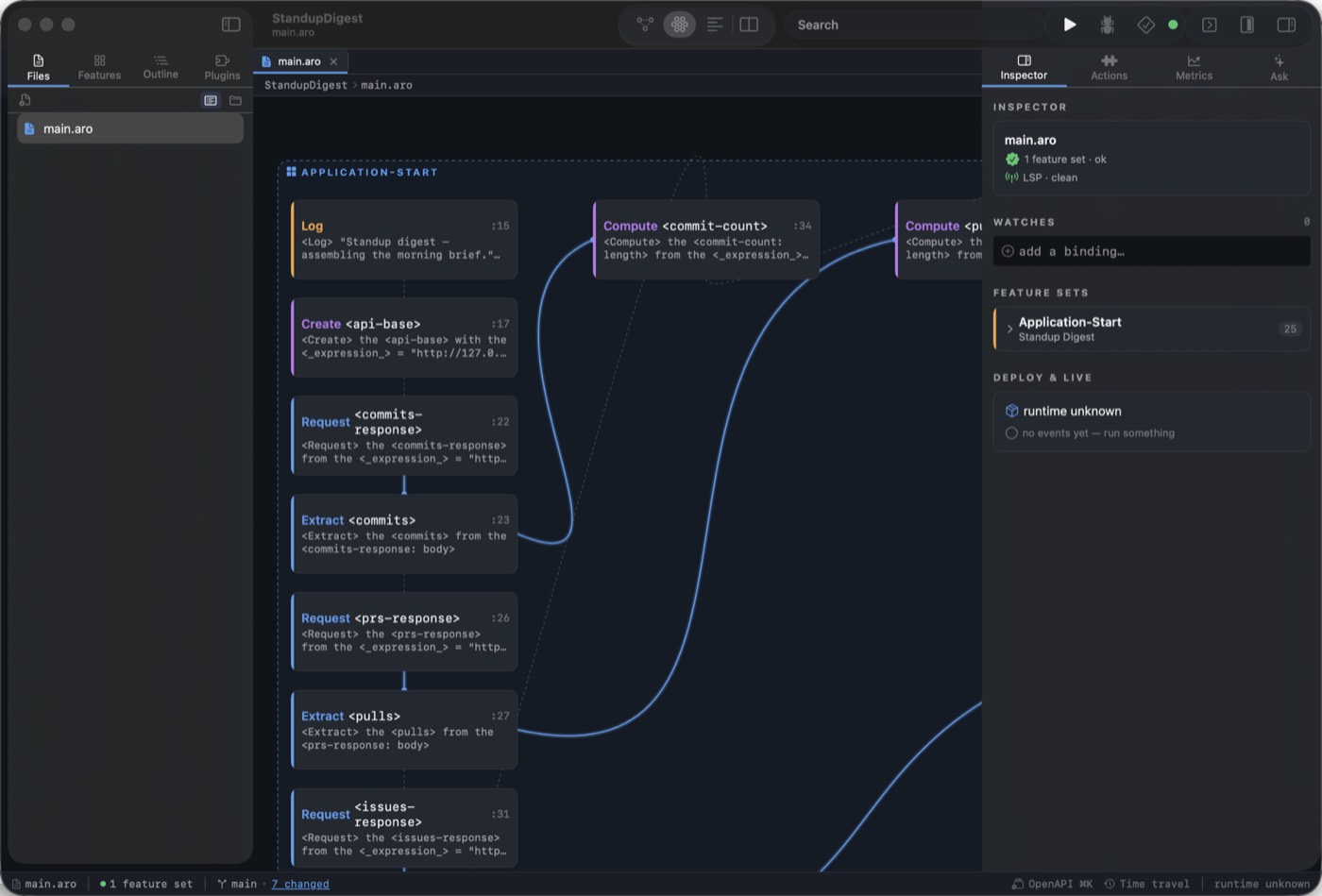Select the Compute commit-count node
Screen dimensions: 1322x896
[706, 240]
